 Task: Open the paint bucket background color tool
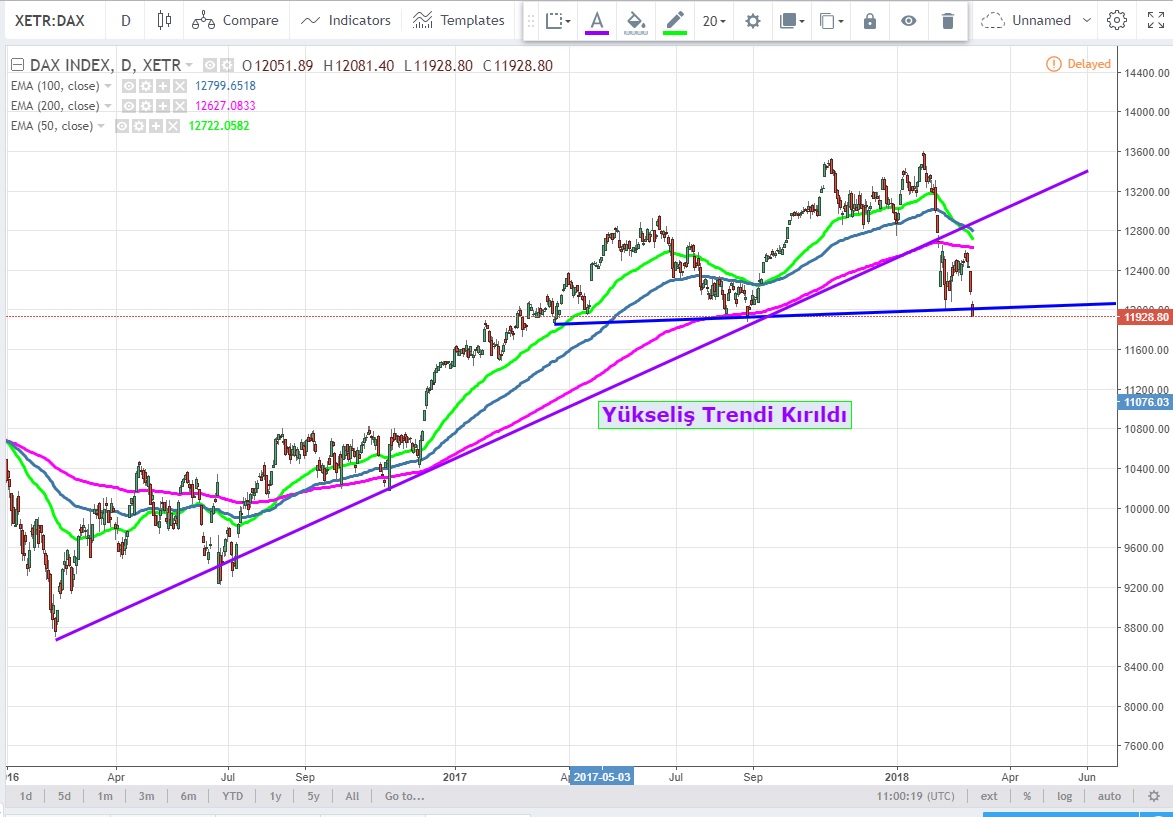[x=636, y=21]
